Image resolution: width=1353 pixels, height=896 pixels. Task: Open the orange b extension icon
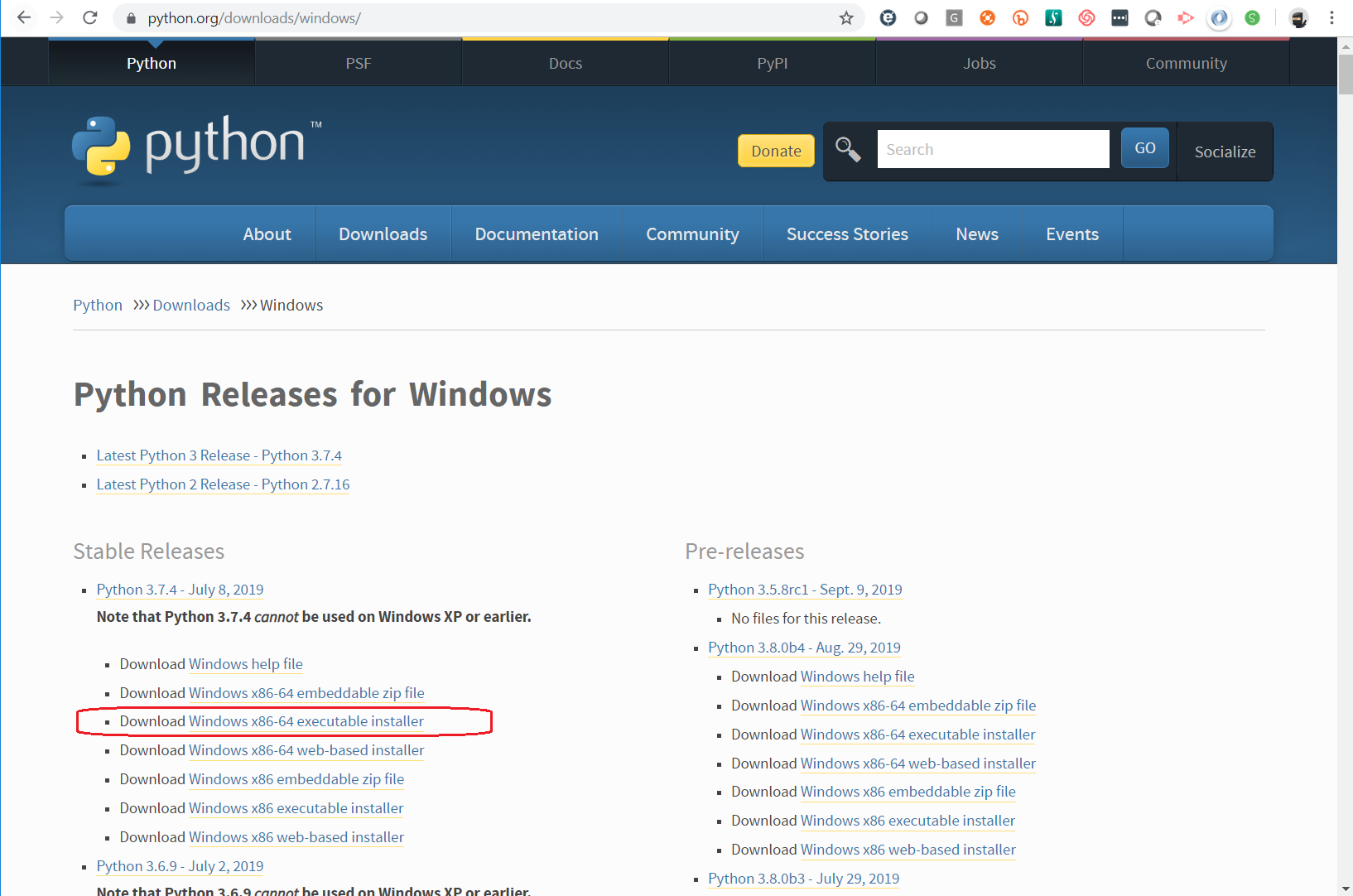pos(1020,17)
